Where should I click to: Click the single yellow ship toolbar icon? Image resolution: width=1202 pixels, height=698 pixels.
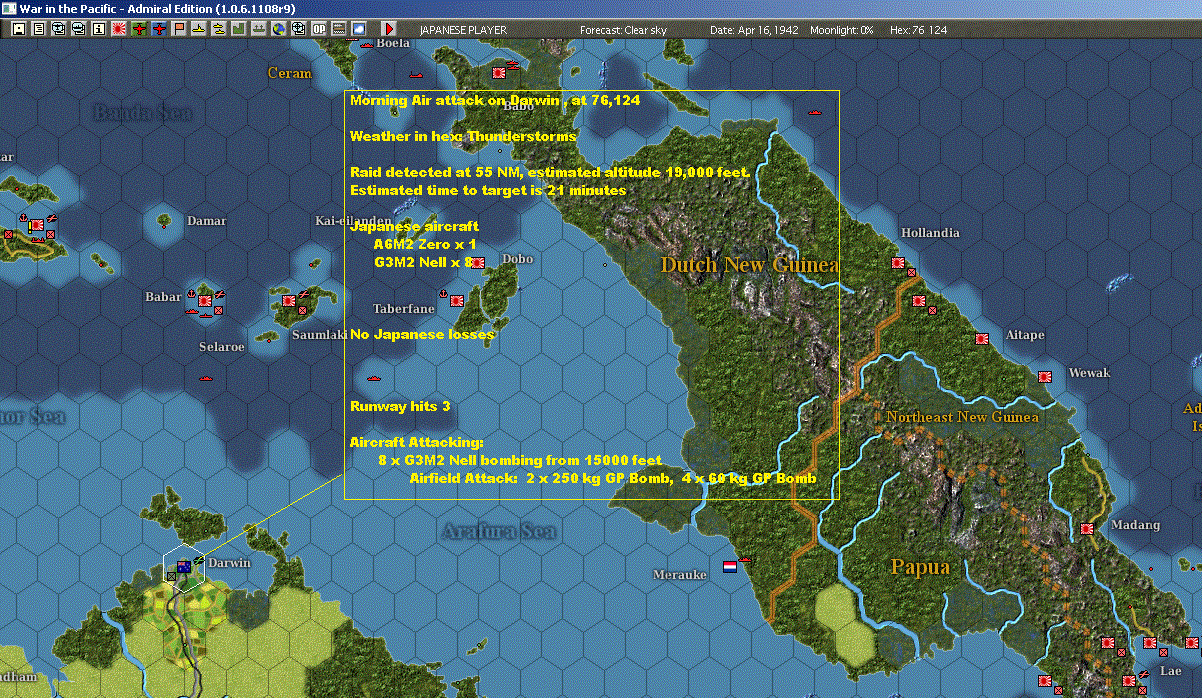coord(199,29)
